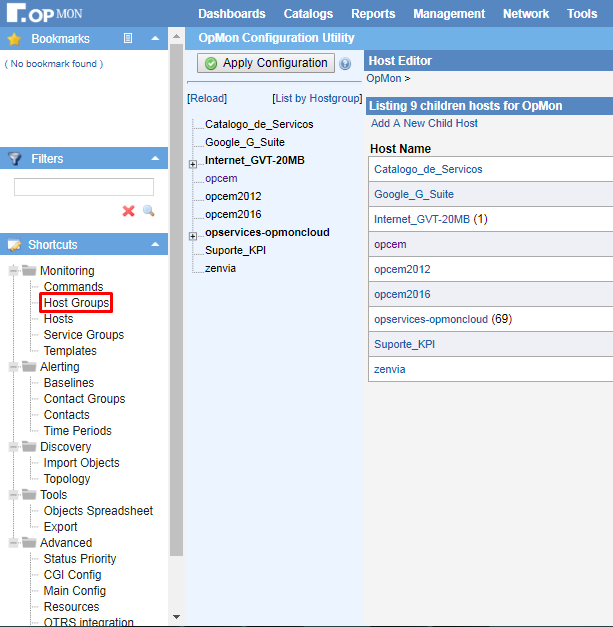Open Resources shortcut
The width and height of the screenshot is (613, 627).
click(71, 607)
